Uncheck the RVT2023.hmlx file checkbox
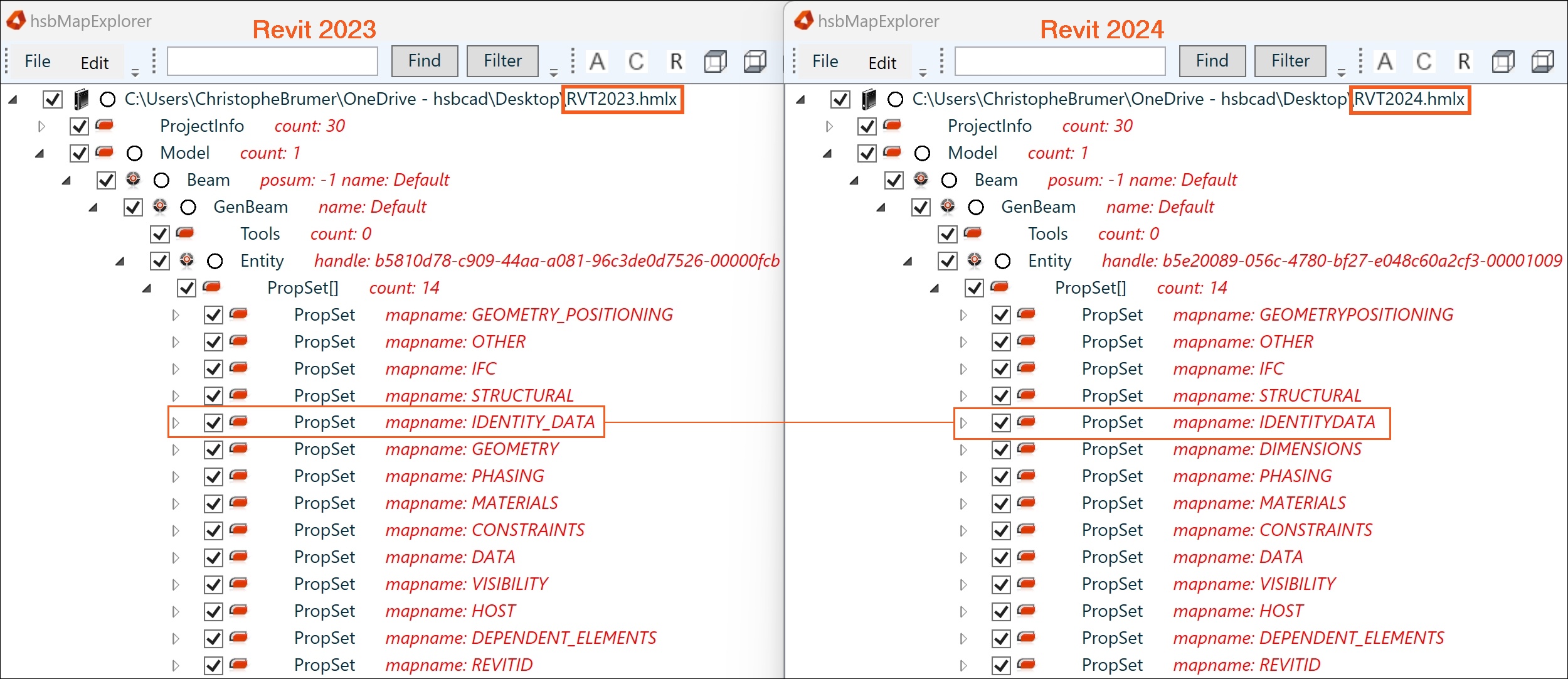 (52, 99)
